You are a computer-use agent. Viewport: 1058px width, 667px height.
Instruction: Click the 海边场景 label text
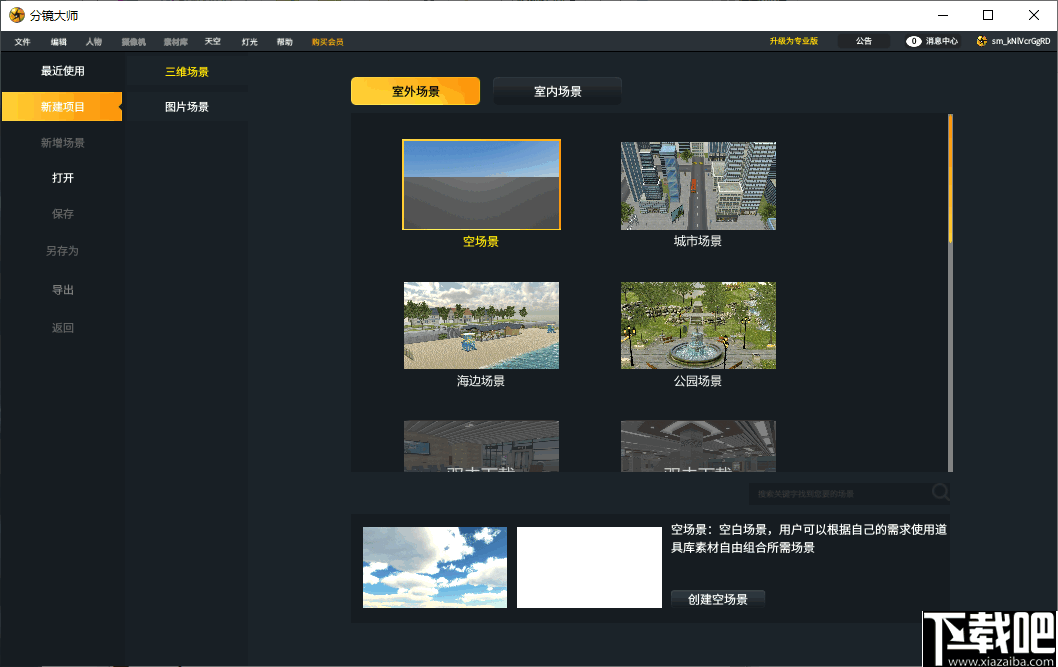[481, 381]
